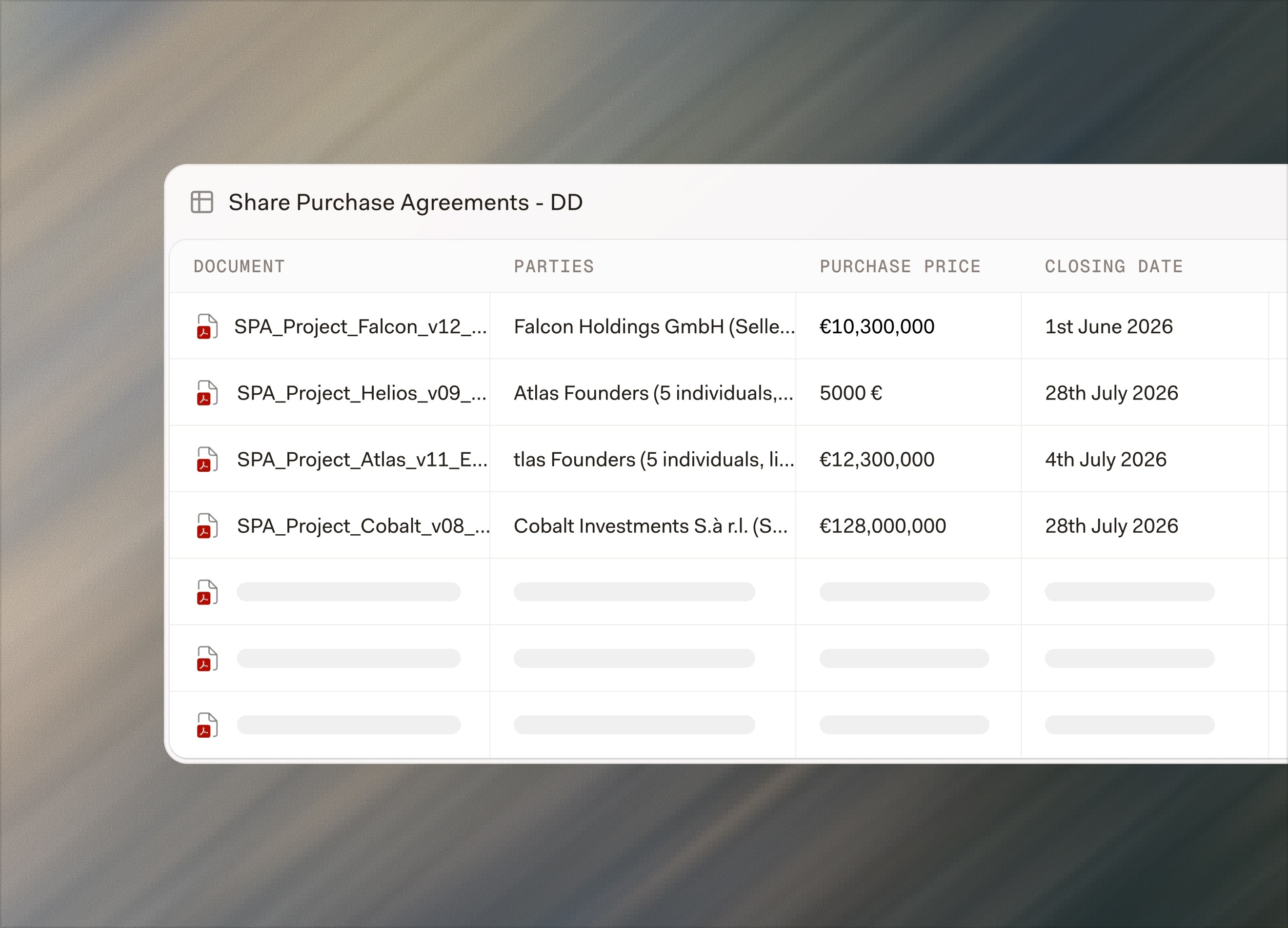Click the PURCHASE PRICE column header
The width and height of the screenshot is (1288, 928).
[900, 266]
